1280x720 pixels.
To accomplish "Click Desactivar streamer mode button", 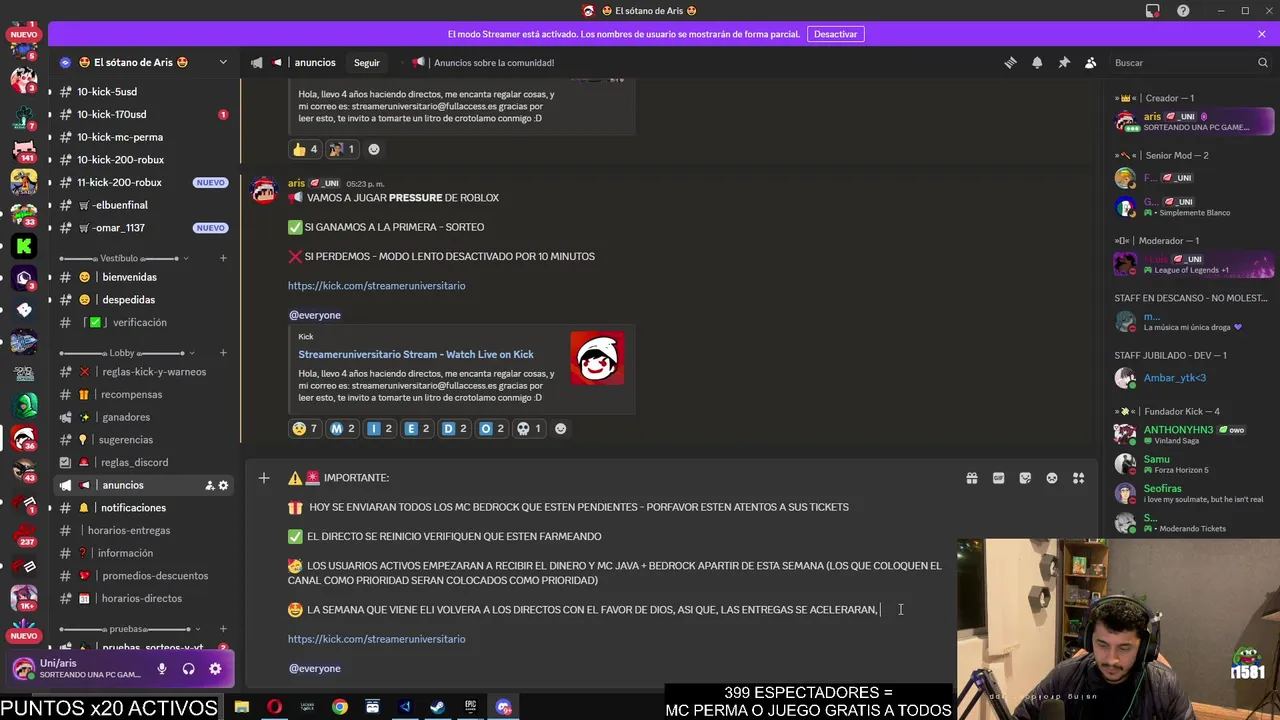I will (x=835, y=34).
